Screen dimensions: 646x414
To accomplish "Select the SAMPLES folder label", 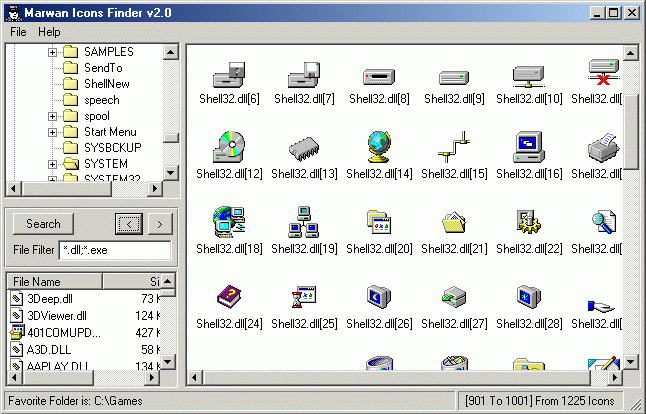I will click(x=109, y=52).
